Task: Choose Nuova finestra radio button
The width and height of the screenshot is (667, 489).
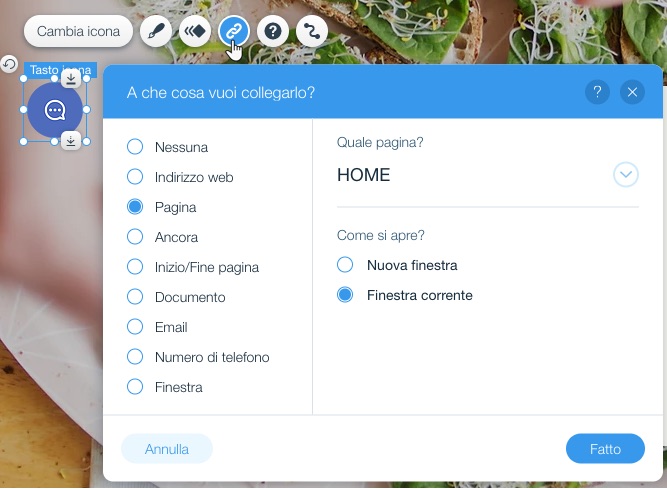Action: pos(397,265)
